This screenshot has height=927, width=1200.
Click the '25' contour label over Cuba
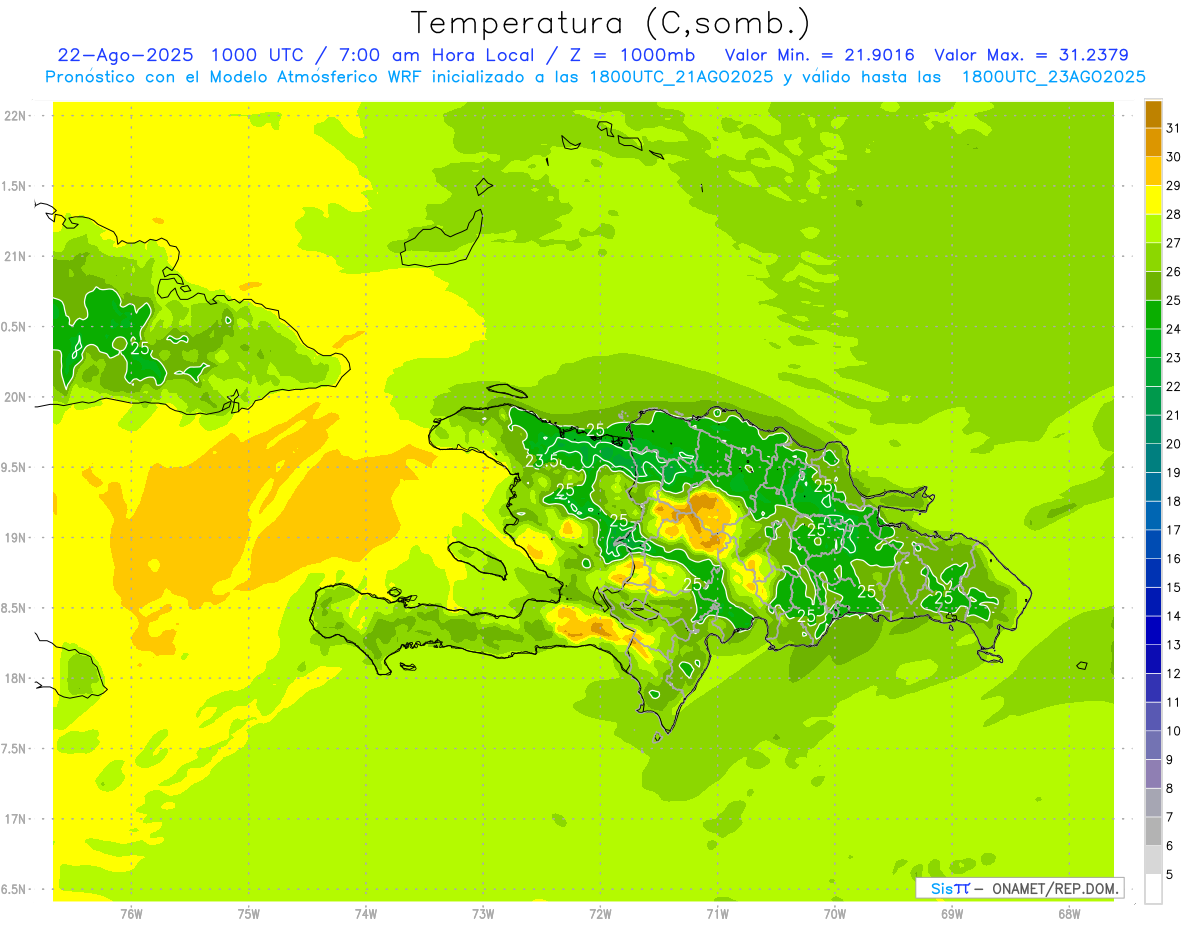click(x=139, y=349)
